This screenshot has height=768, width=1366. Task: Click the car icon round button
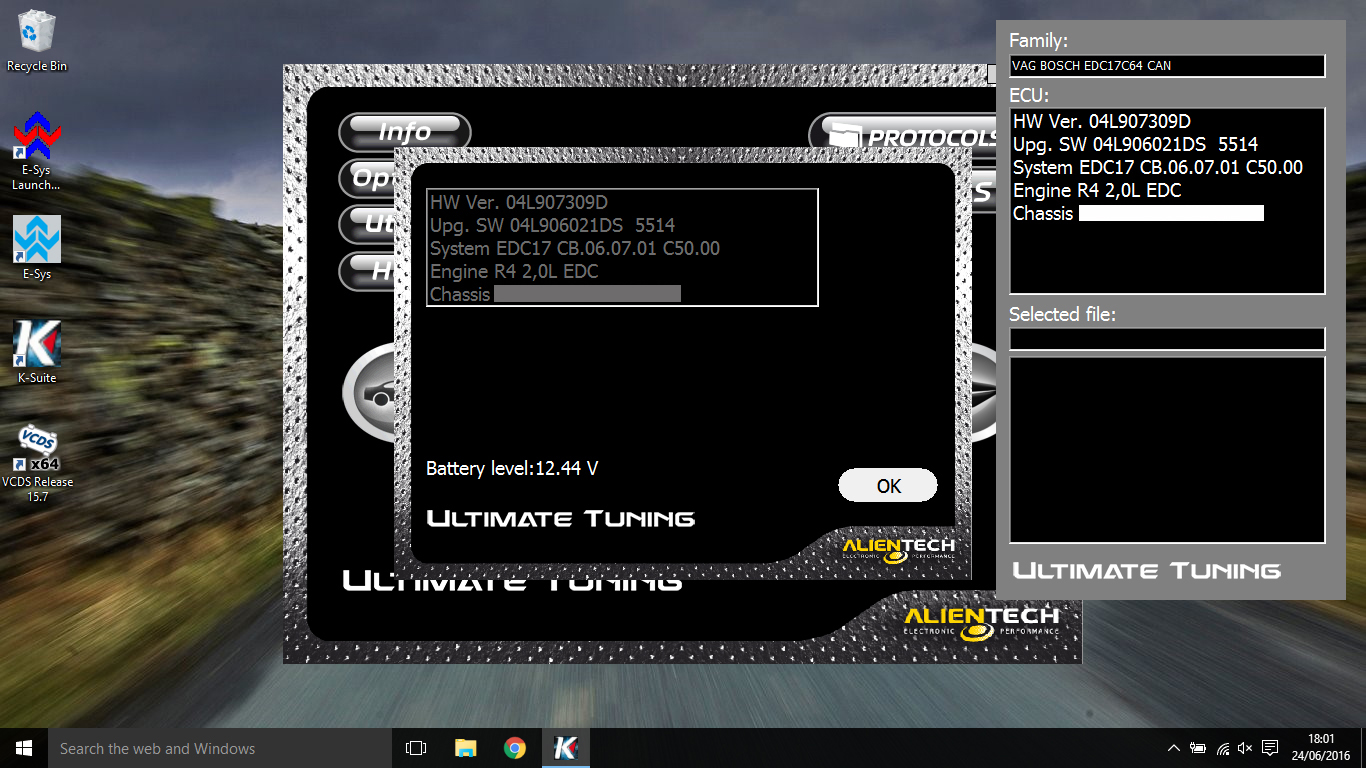tap(372, 395)
